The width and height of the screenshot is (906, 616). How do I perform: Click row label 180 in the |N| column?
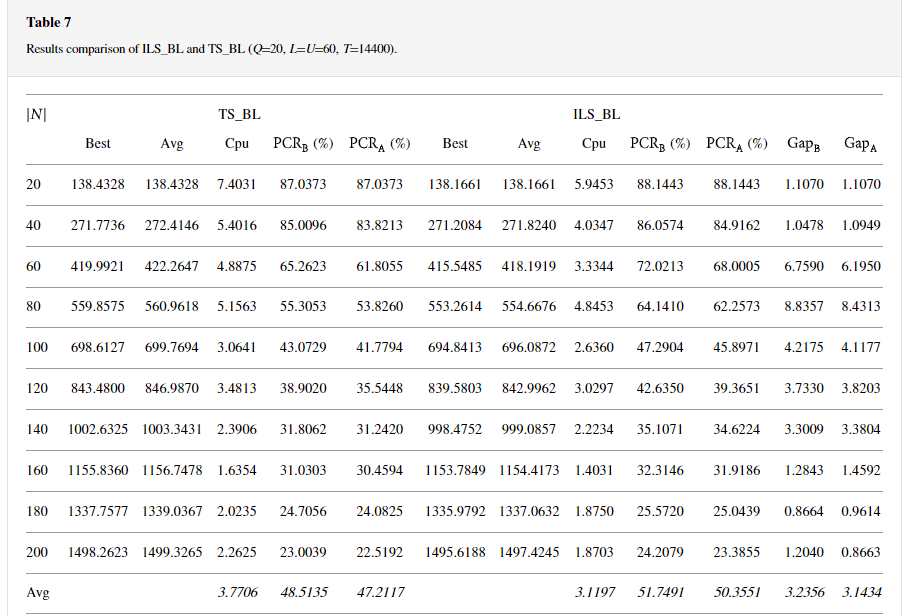point(37,511)
